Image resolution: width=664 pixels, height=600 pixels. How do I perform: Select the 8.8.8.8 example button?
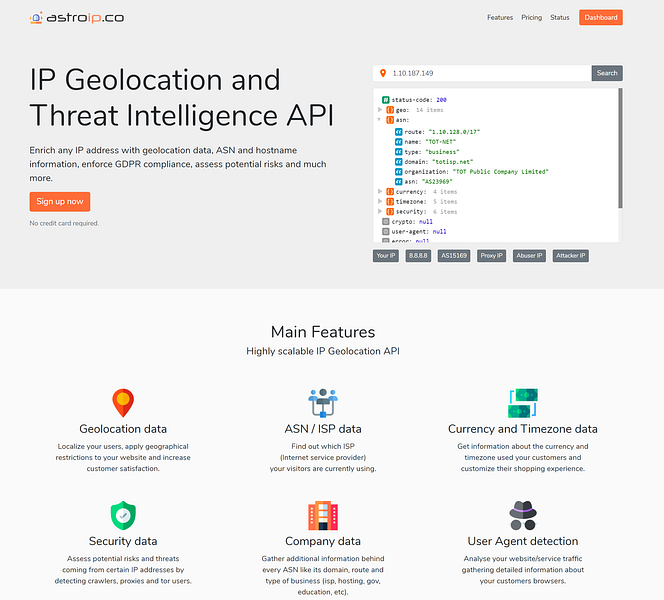click(x=418, y=256)
